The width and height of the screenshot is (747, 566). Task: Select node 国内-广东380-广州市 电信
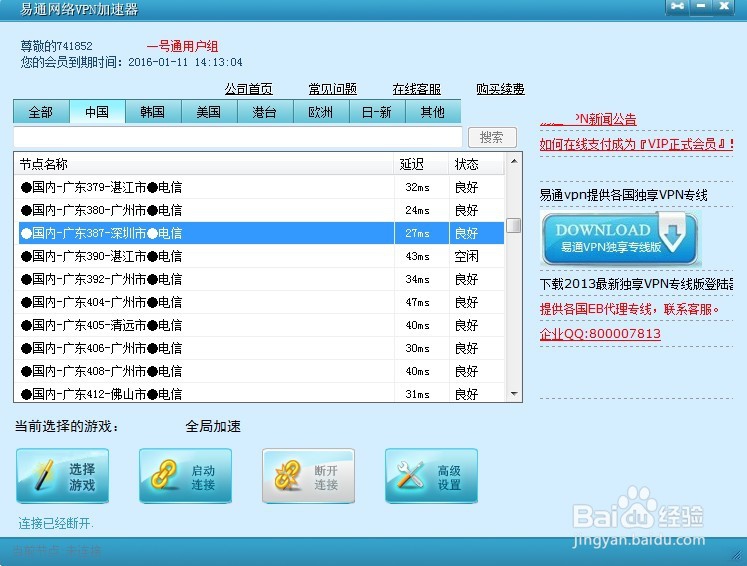[261, 210]
